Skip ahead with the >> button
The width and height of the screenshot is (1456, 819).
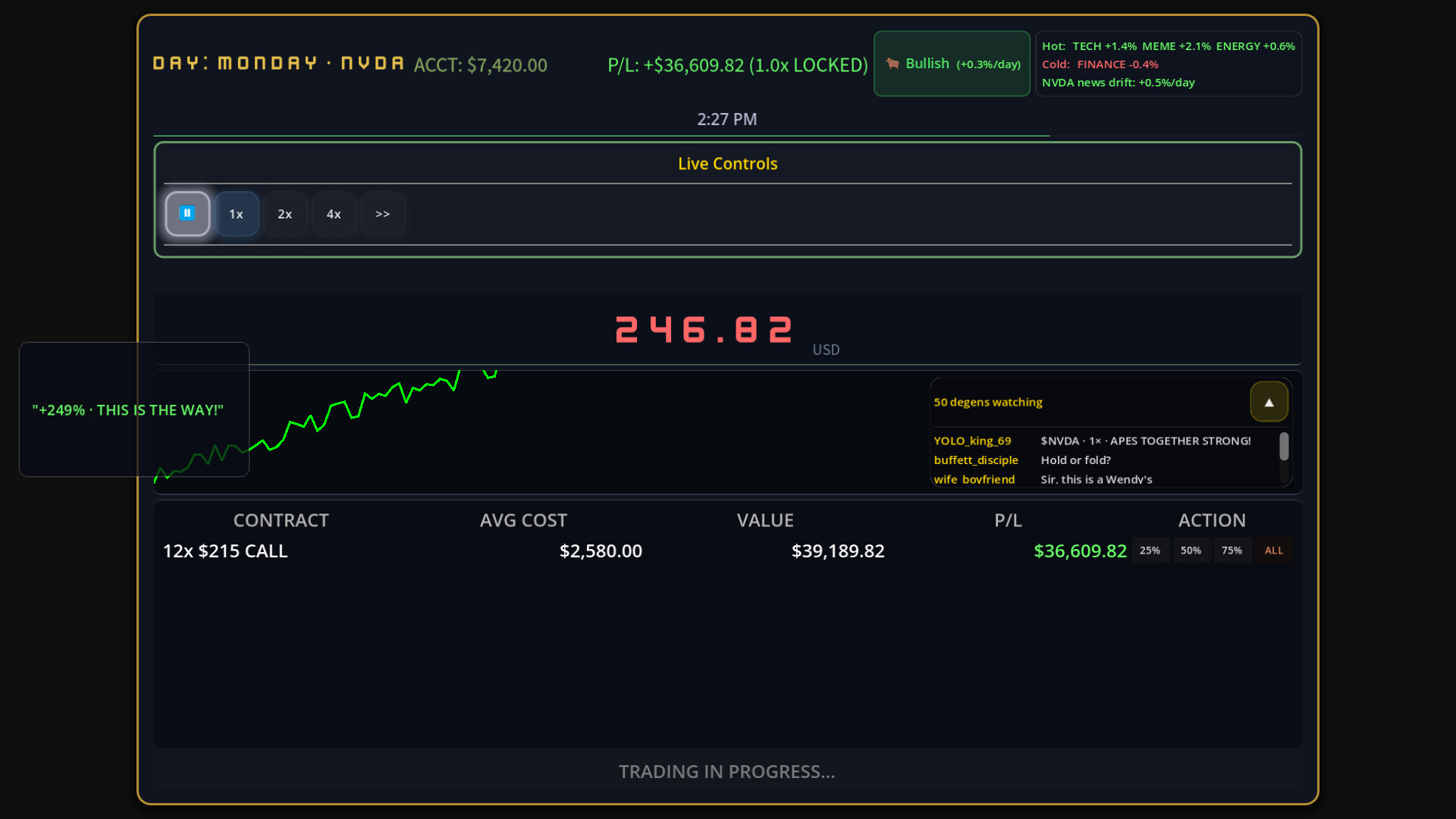[x=383, y=214]
